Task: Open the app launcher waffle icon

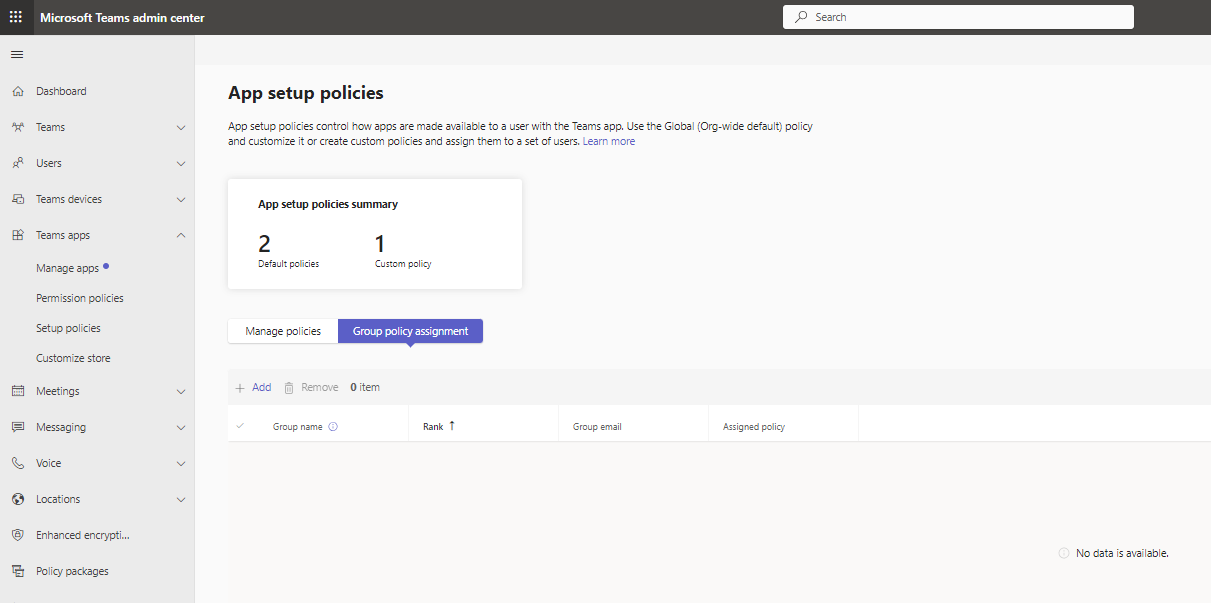Action: (x=16, y=17)
